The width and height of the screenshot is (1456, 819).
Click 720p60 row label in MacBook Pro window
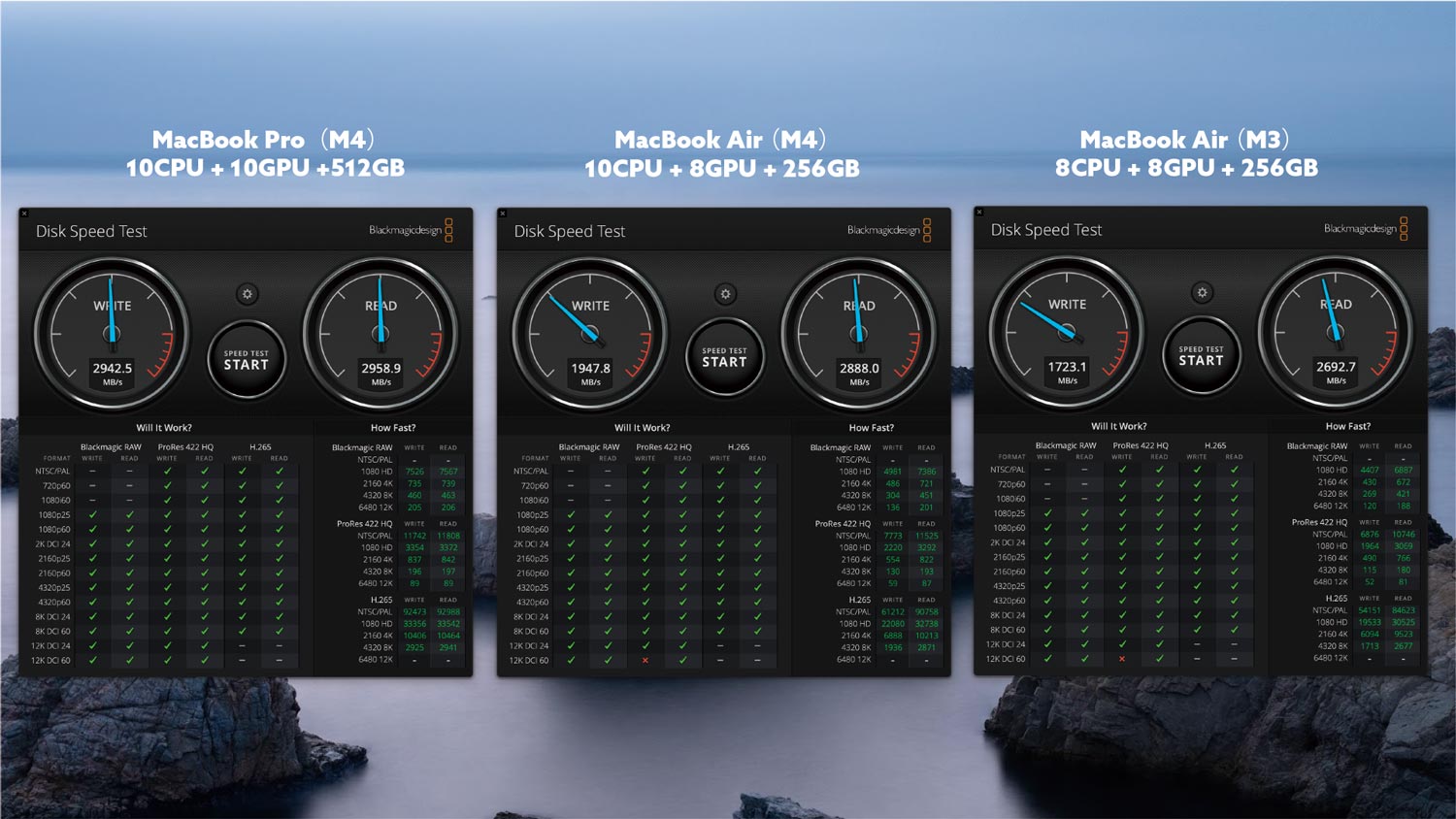click(56, 486)
